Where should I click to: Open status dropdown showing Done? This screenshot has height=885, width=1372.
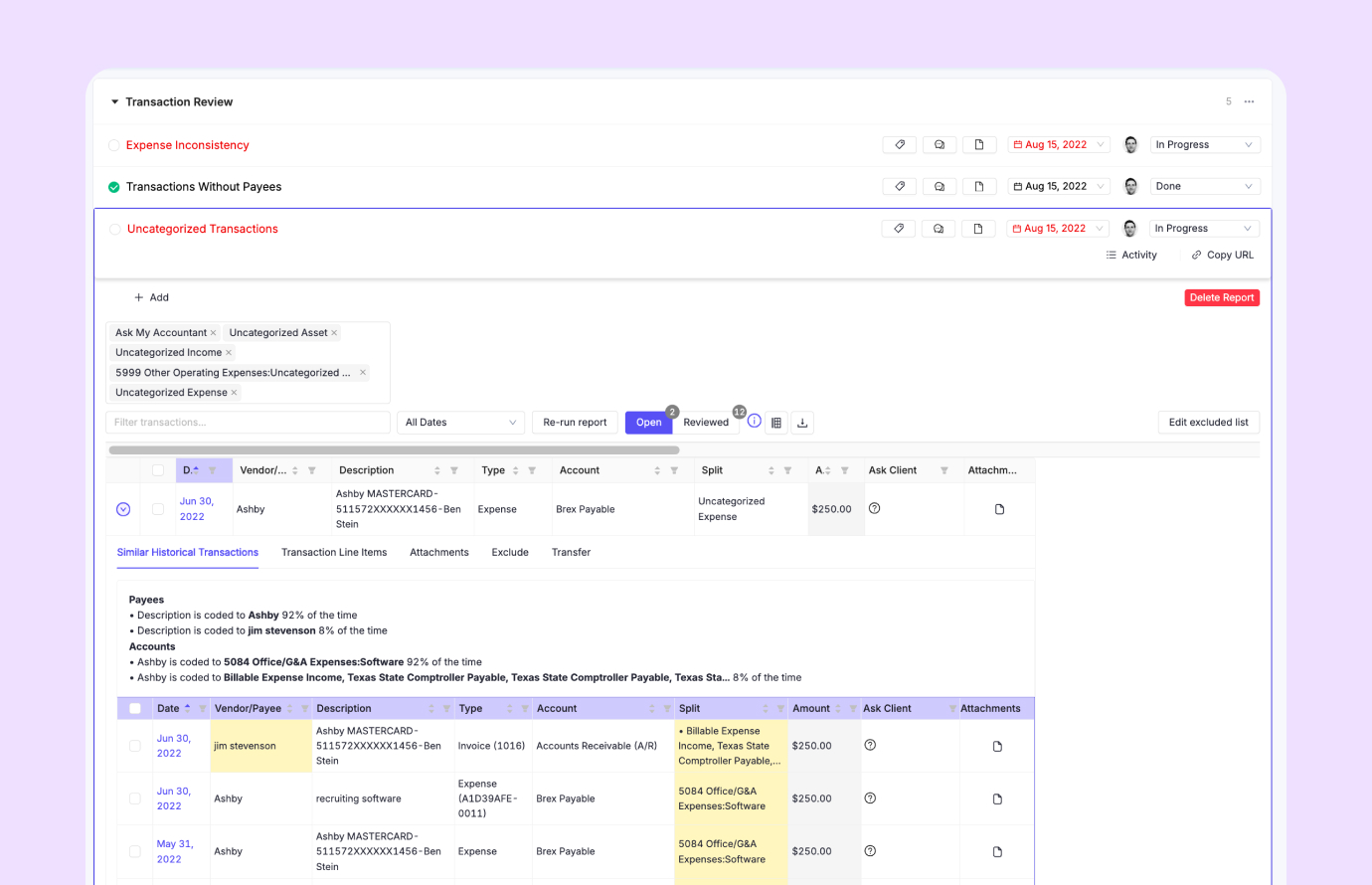(1204, 187)
